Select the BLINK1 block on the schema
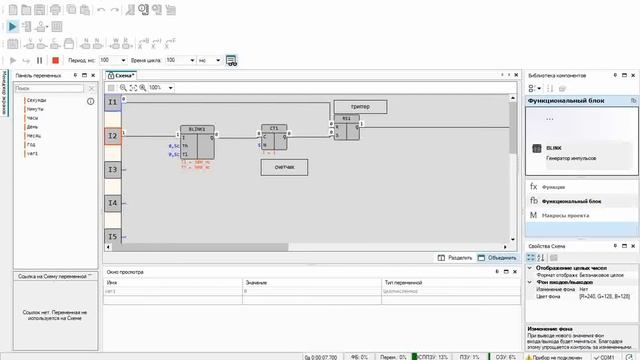Viewport: 640px width, 360px height. [x=197, y=142]
